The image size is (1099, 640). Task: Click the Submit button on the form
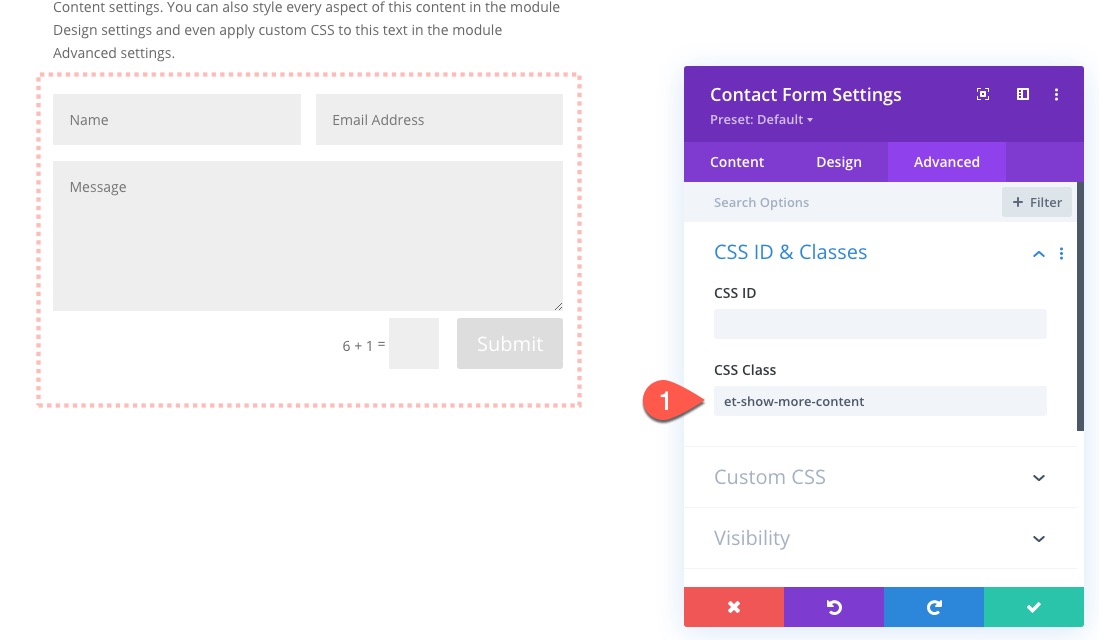(509, 343)
